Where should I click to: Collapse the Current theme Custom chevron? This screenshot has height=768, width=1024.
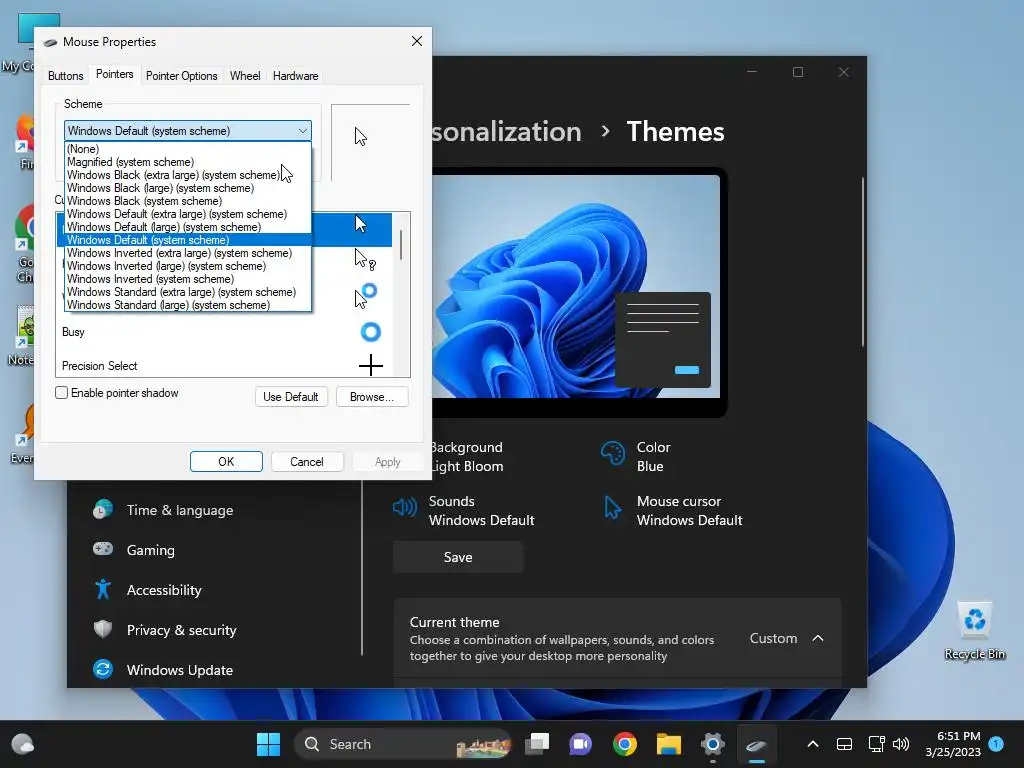818,638
